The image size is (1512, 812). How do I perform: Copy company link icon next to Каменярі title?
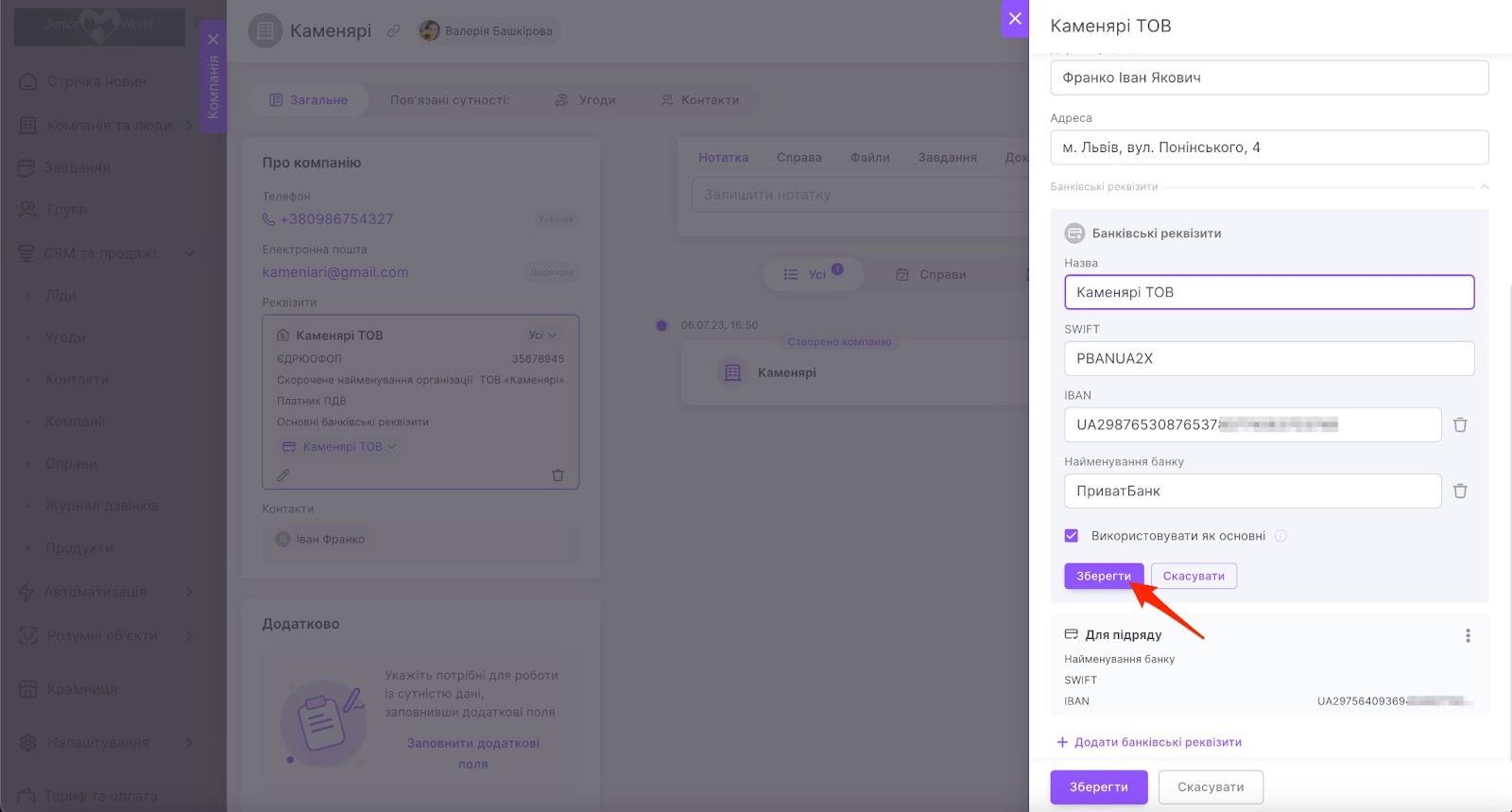pos(394,31)
